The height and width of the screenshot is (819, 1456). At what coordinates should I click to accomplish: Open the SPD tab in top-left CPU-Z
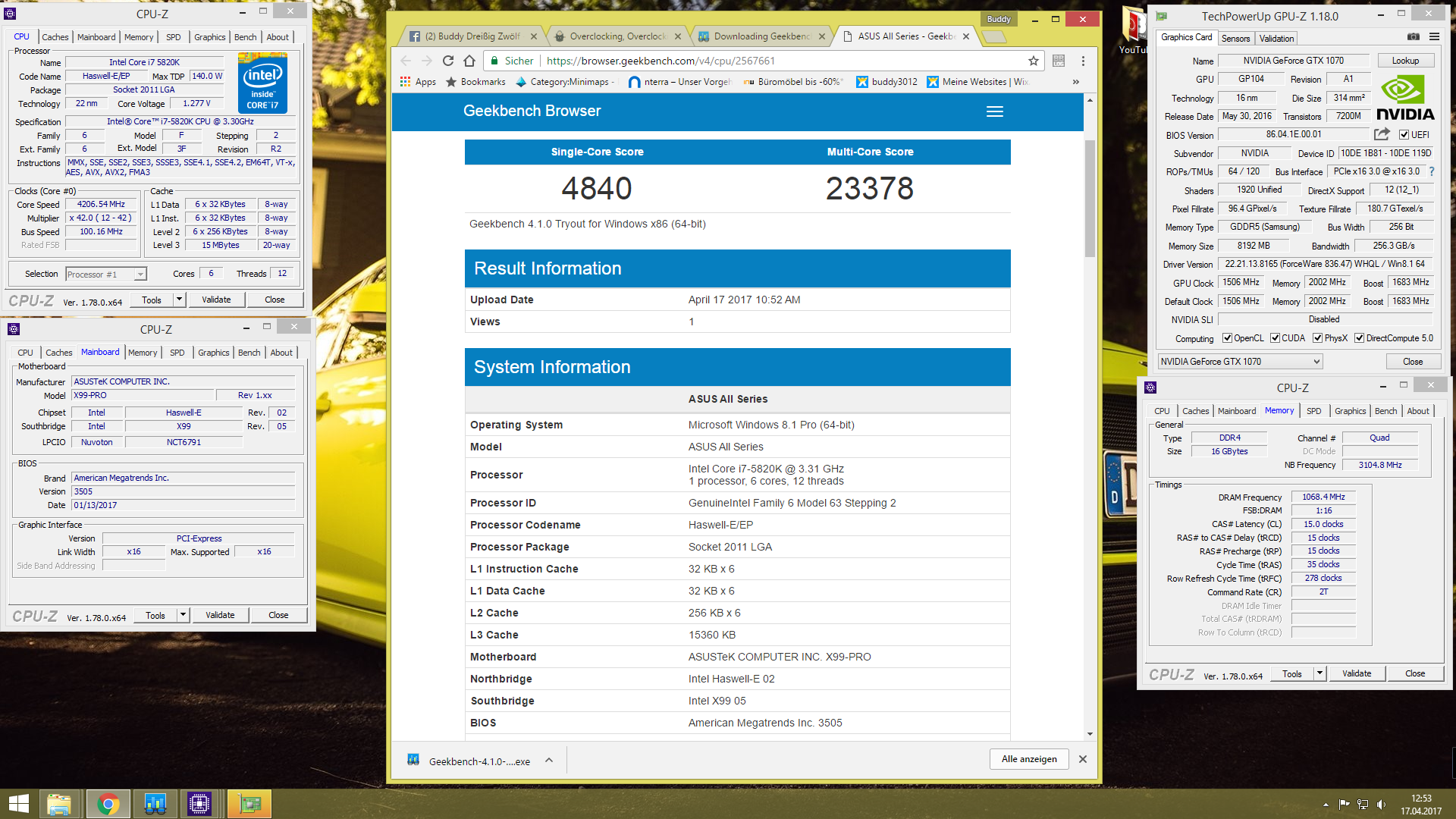[x=174, y=37]
